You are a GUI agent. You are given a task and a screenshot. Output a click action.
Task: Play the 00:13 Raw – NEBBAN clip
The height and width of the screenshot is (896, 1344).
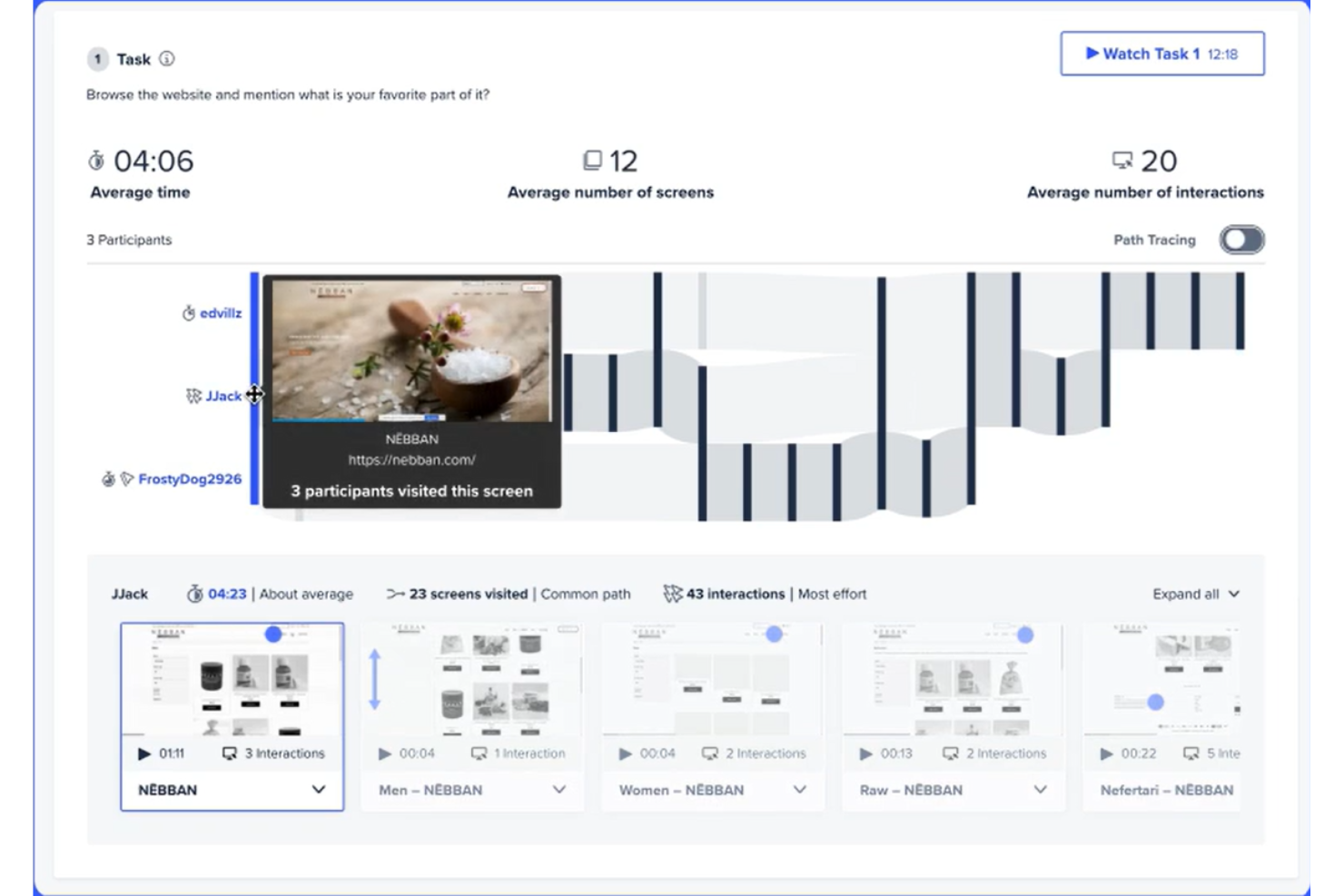click(865, 753)
